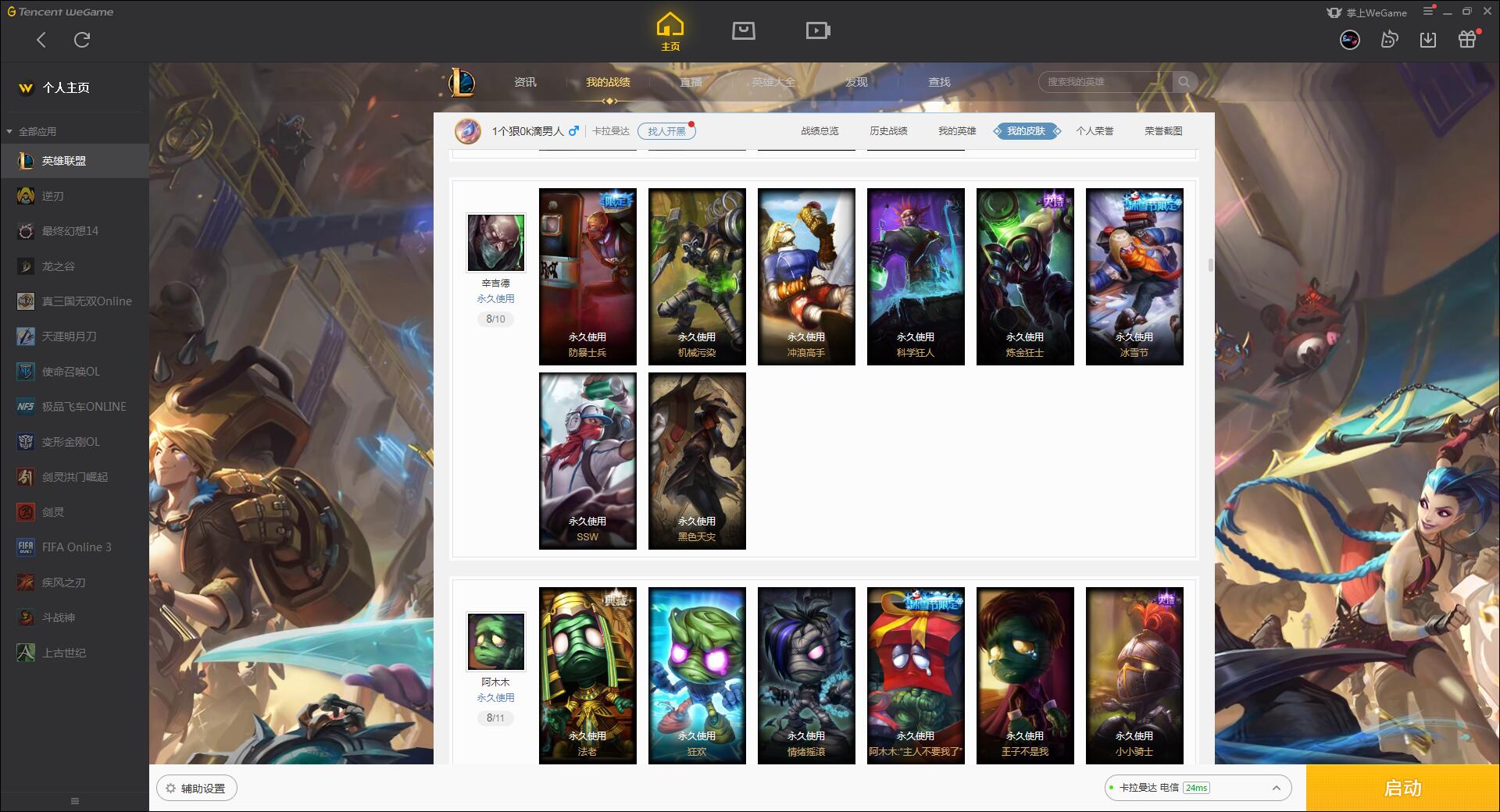Click the player profile avatar
1500x812 pixels.
tap(468, 131)
